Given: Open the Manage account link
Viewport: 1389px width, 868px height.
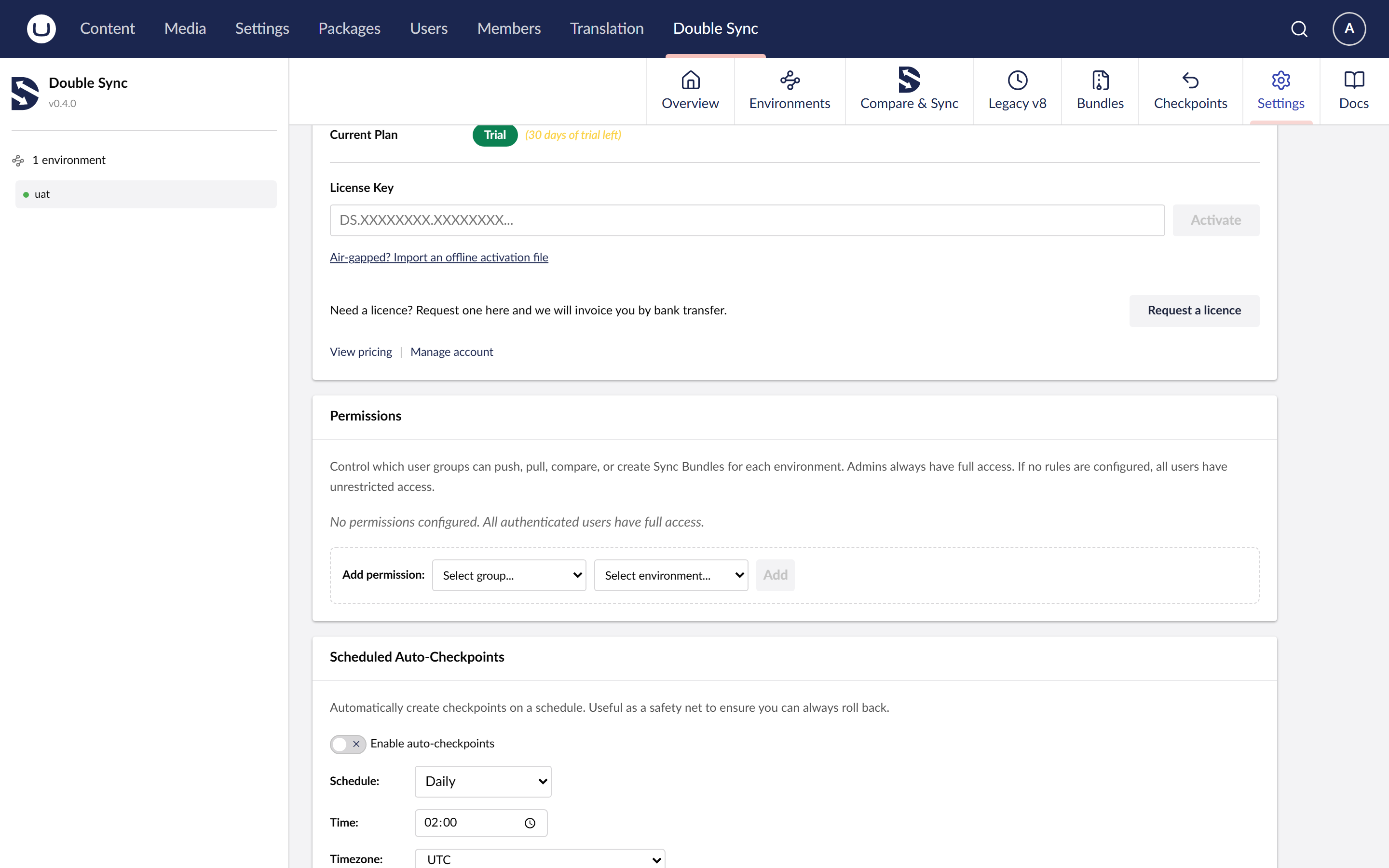Looking at the screenshot, I should tap(451, 352).
